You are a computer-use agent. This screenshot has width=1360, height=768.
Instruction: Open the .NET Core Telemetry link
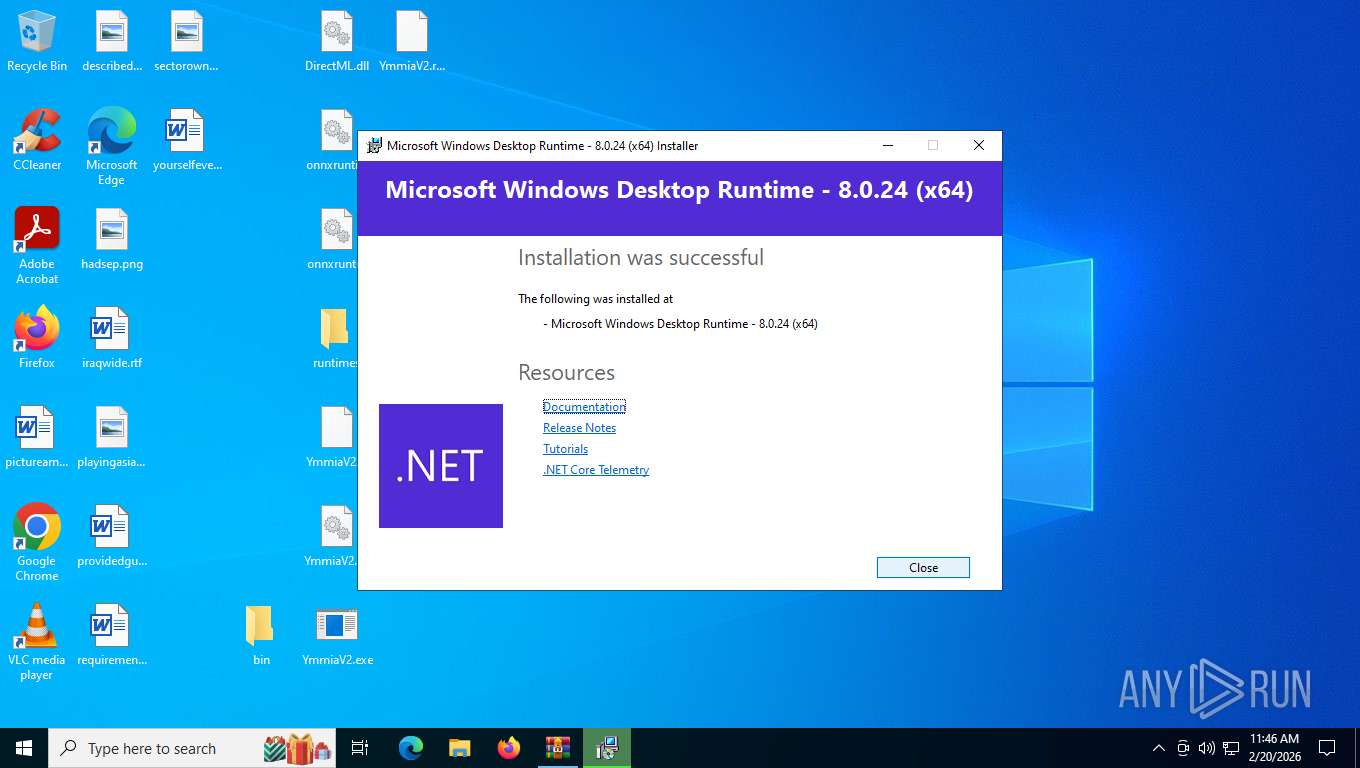pos(596,470)
